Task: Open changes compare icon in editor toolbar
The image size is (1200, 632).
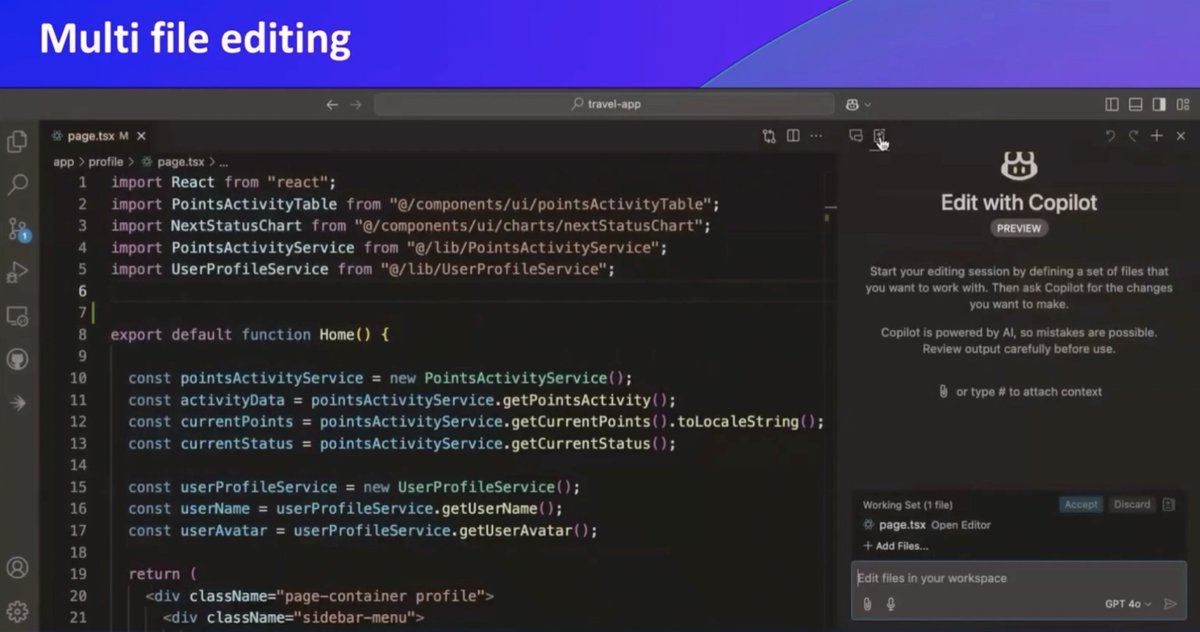Action: coord(769,136)
